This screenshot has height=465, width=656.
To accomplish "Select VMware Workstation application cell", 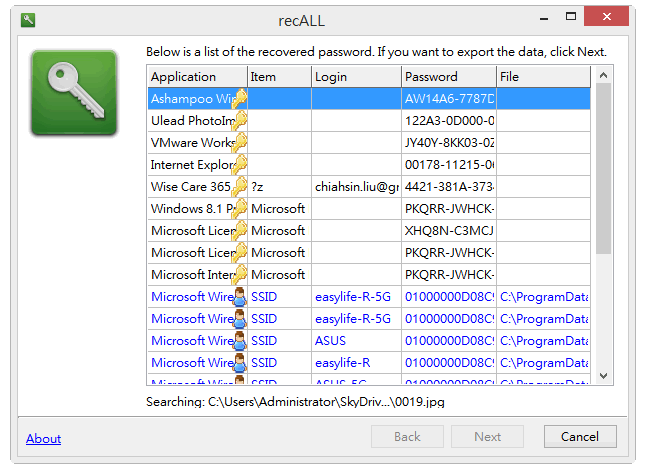I will click(x=197, y=143).
